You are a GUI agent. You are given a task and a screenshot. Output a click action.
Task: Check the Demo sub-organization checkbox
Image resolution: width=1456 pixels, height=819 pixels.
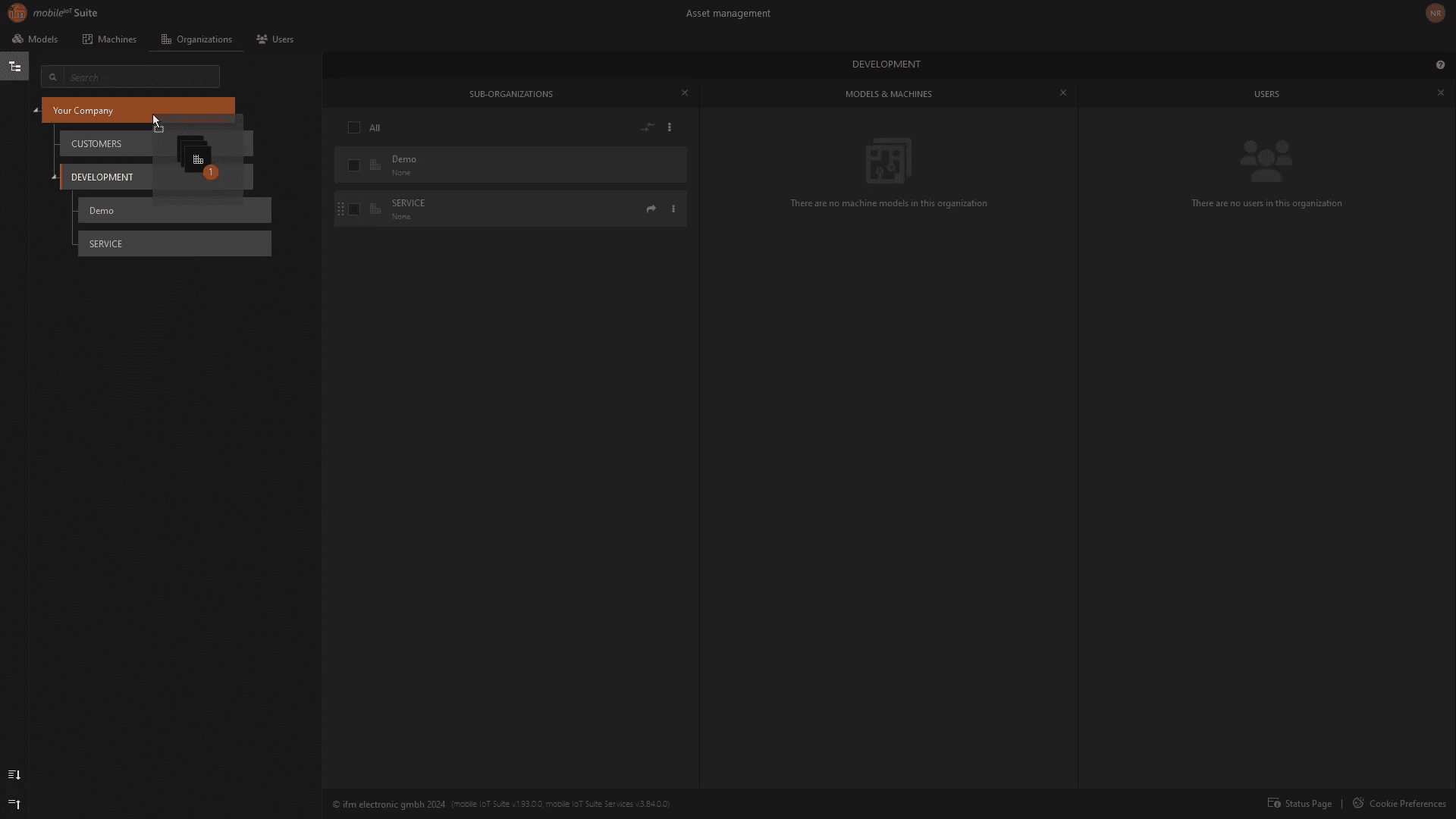354,165
